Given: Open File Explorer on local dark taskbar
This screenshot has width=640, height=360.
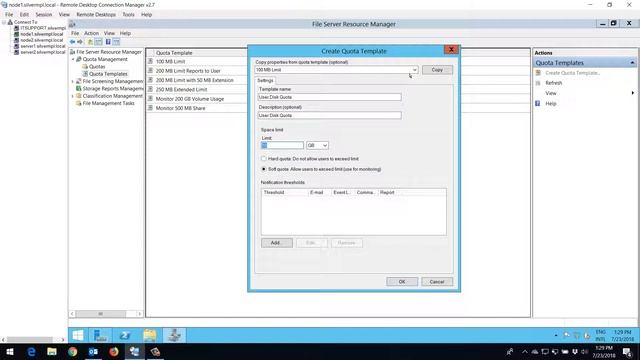Looking at the screenshot, I should (x=52, y=351).
